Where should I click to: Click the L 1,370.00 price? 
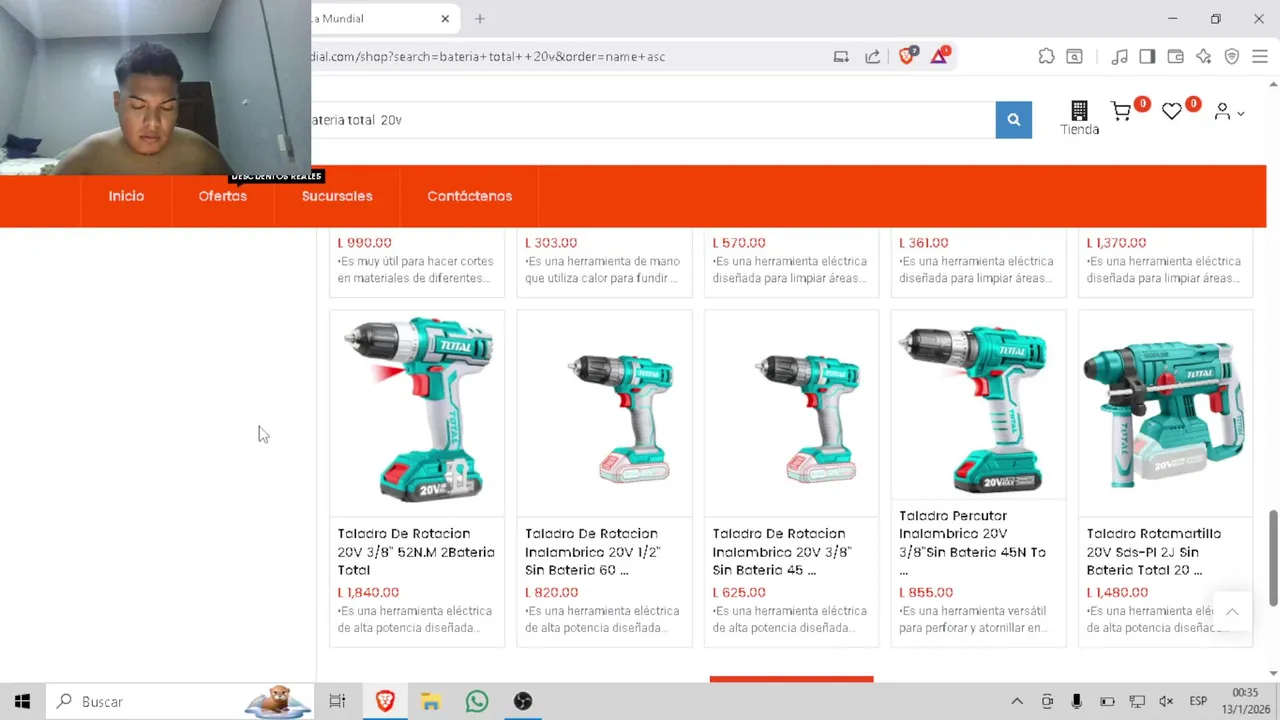coord(1116,242)
